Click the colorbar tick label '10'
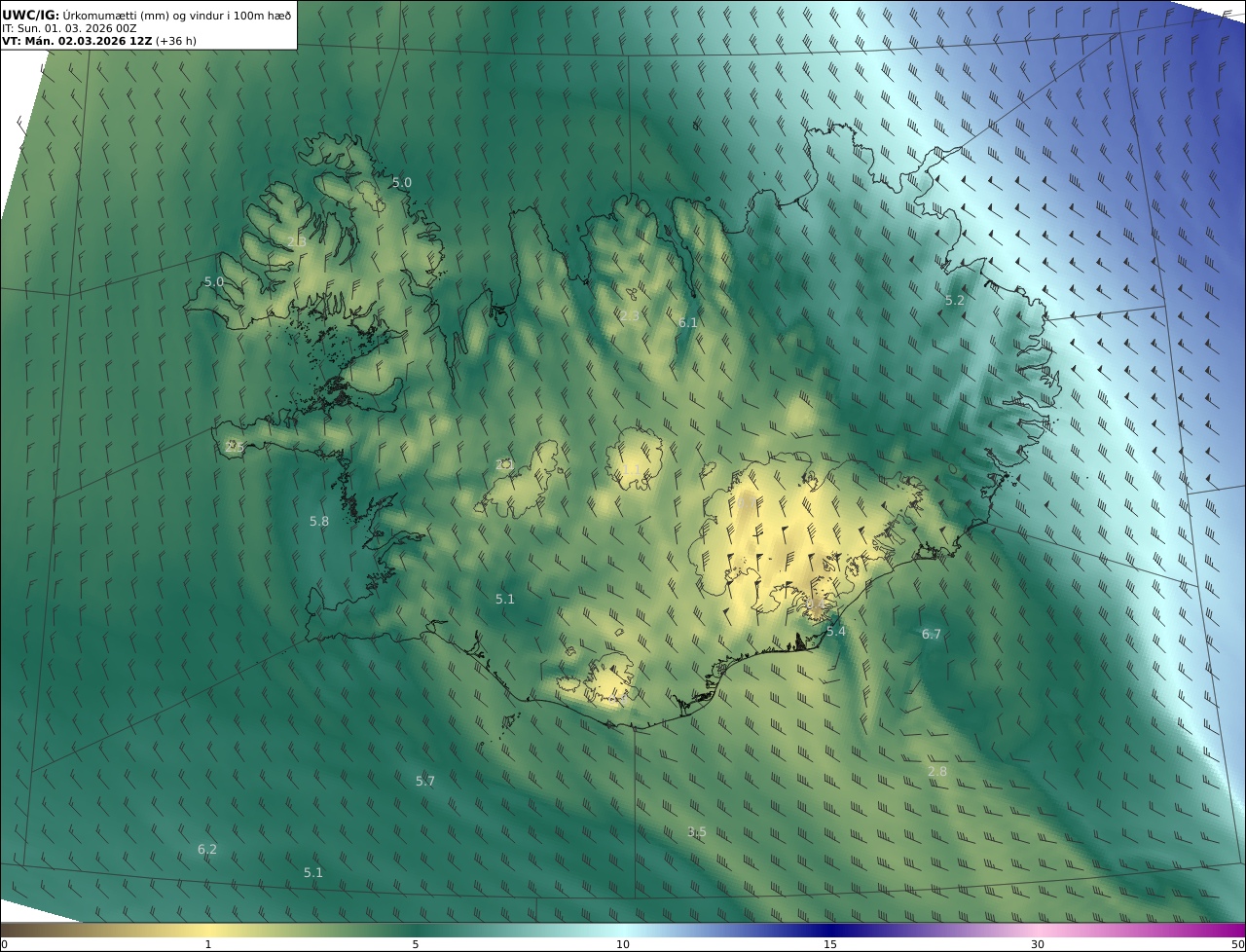Image resolution: width=1246 pixels, height=952 pixels. click(623, 944)
